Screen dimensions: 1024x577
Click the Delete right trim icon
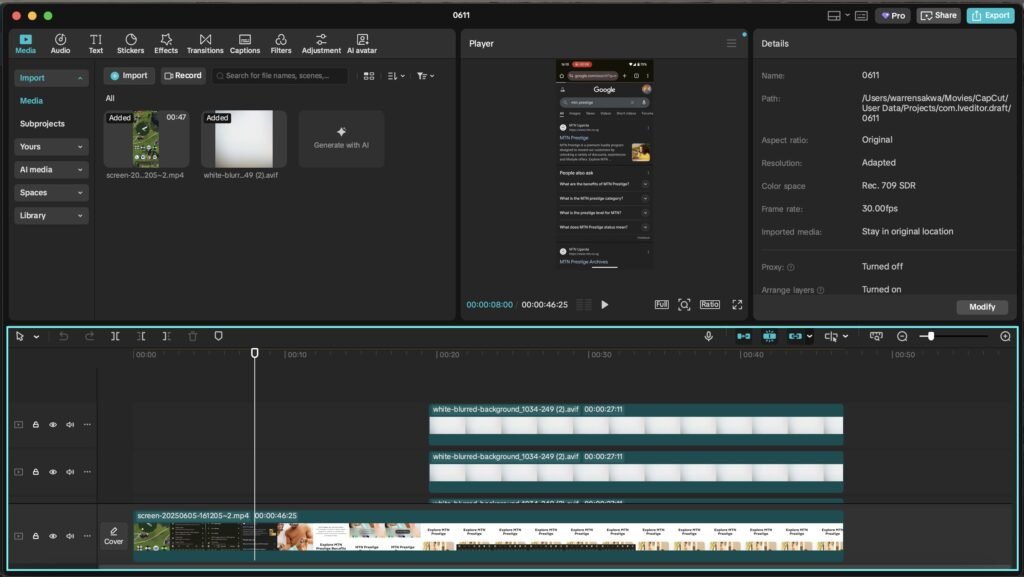click(x=167, y=336)
